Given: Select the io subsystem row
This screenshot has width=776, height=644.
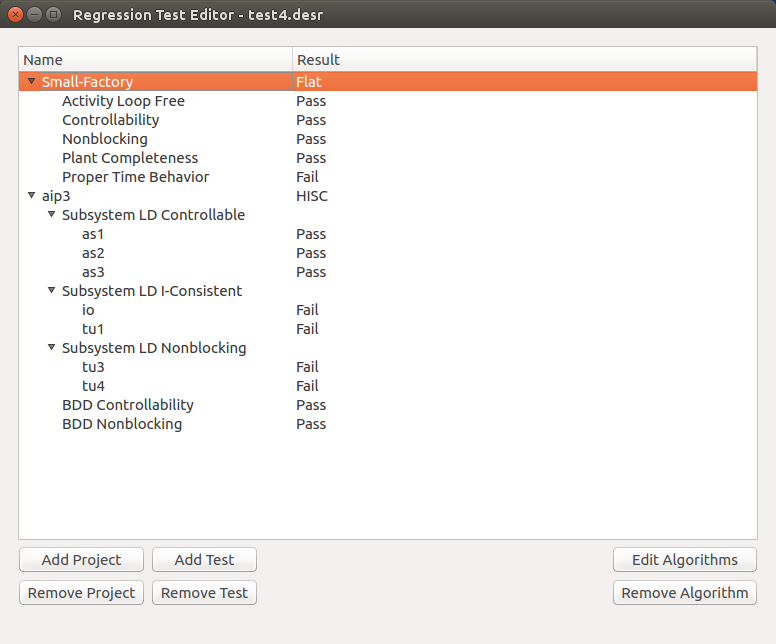Looking at the screenshot, I should click(x=88, y=310).
